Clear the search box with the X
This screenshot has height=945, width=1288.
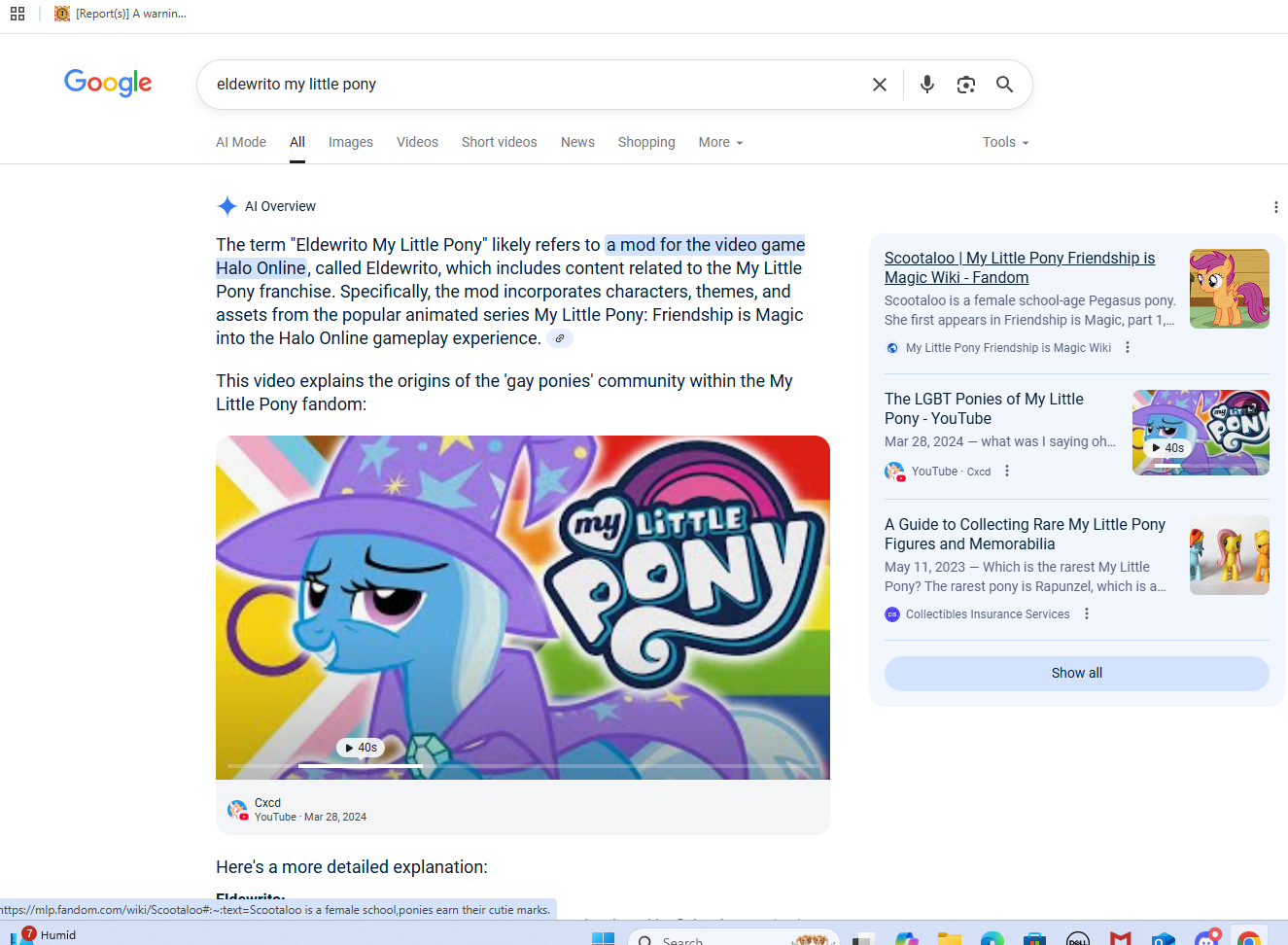[x=880, y=85]
